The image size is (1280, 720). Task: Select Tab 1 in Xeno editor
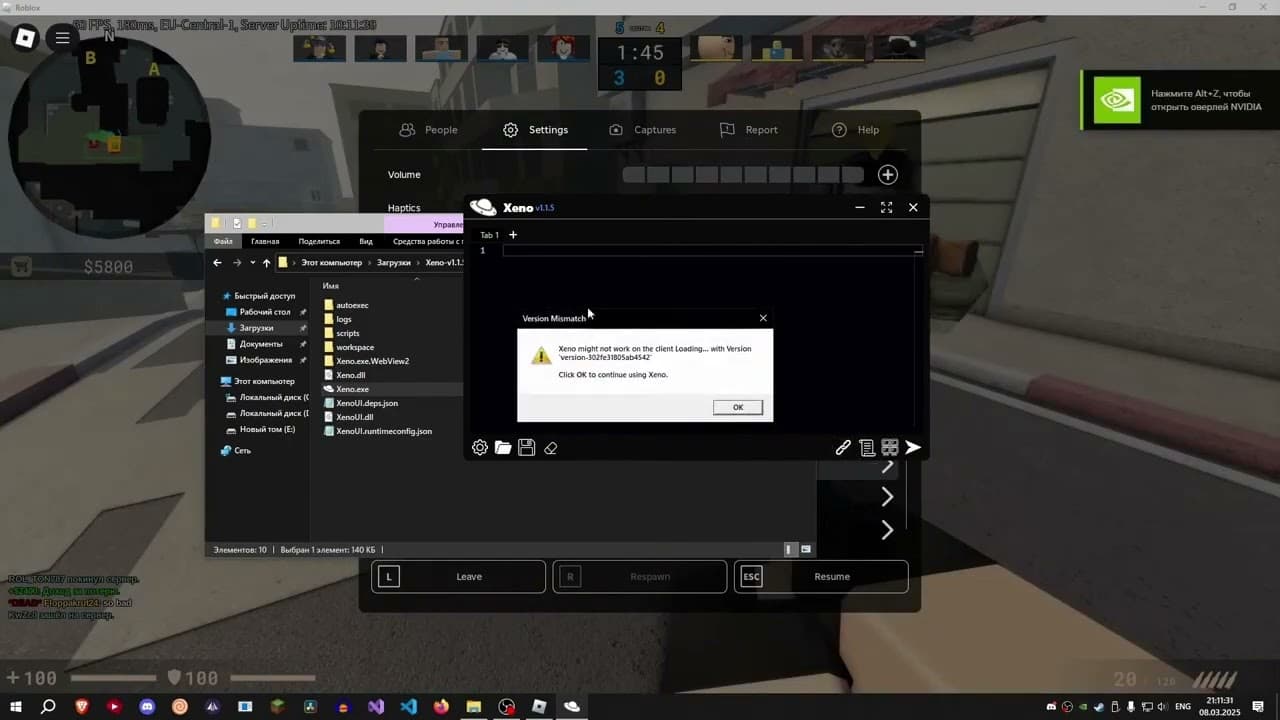(489, 235)
